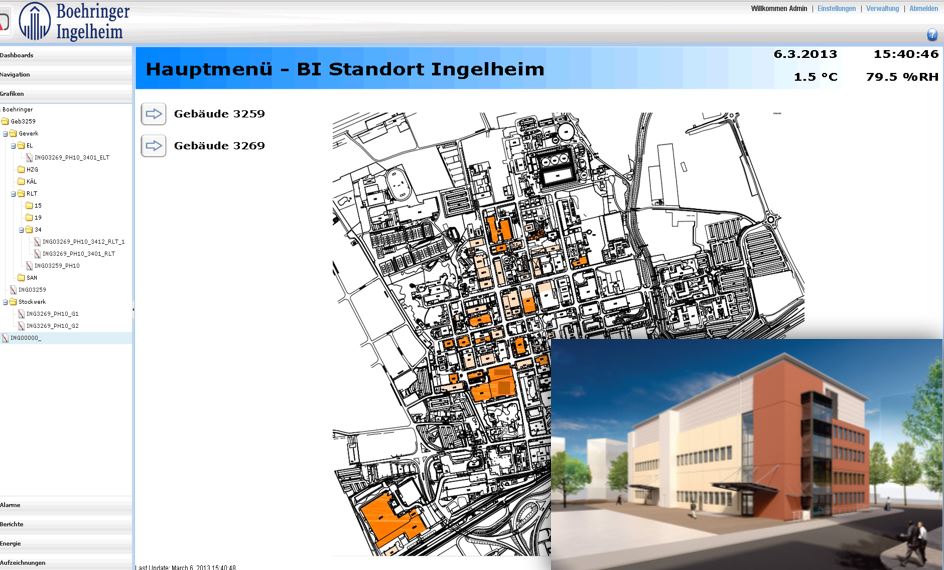
Task: Click Abmelden to log out
Action: point(923,8)
